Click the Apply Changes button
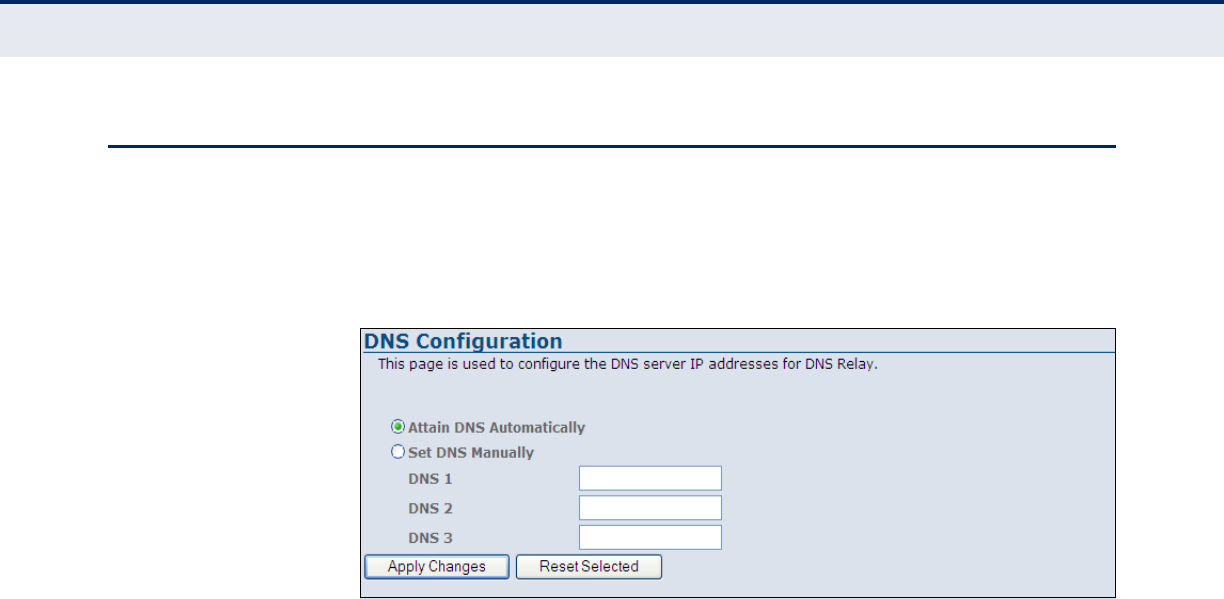This screenshot has height=599, width=1224. coord(437,566)
